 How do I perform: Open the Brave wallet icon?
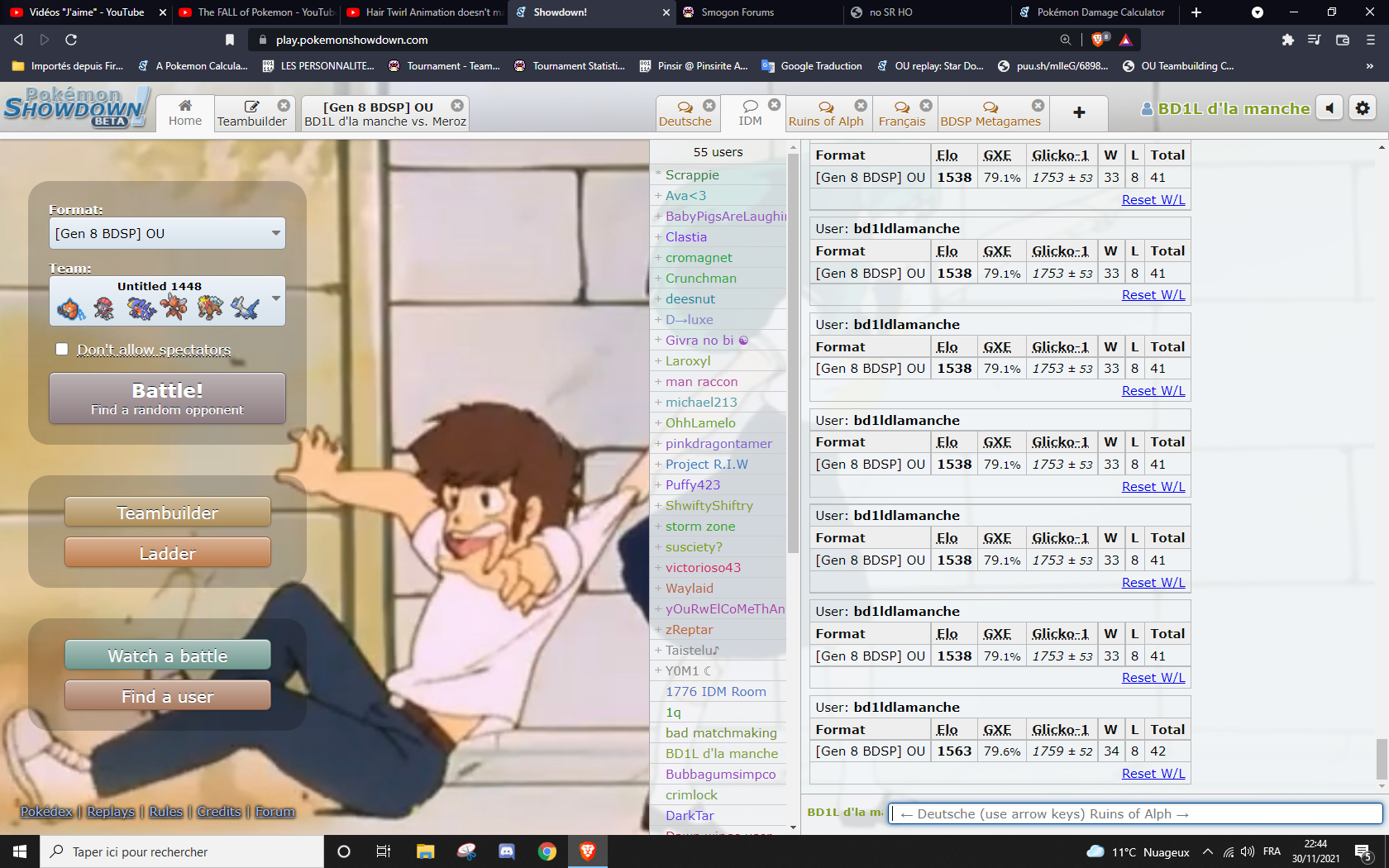point(1343,40)
